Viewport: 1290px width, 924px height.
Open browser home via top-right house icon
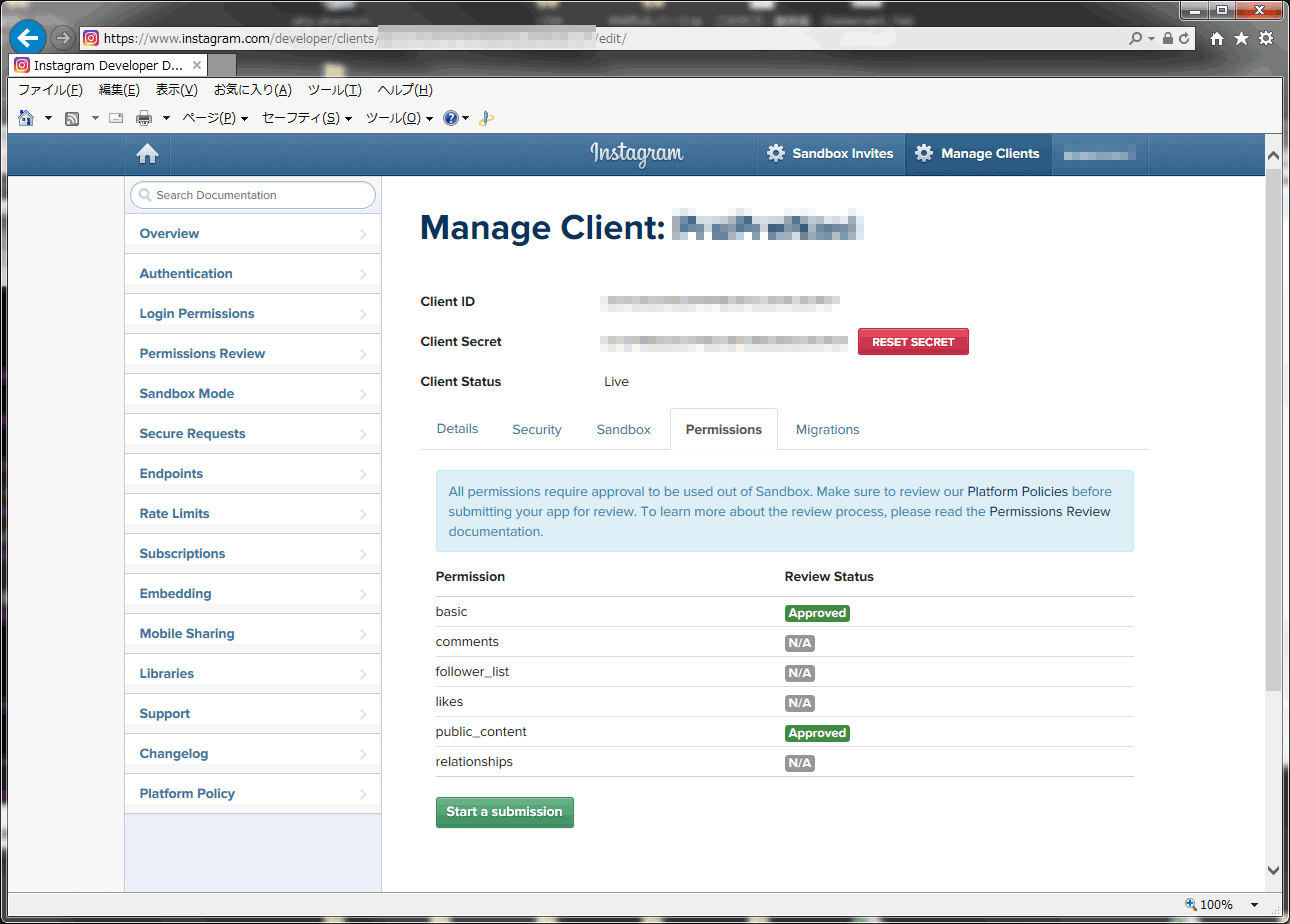click(1216, 38)
